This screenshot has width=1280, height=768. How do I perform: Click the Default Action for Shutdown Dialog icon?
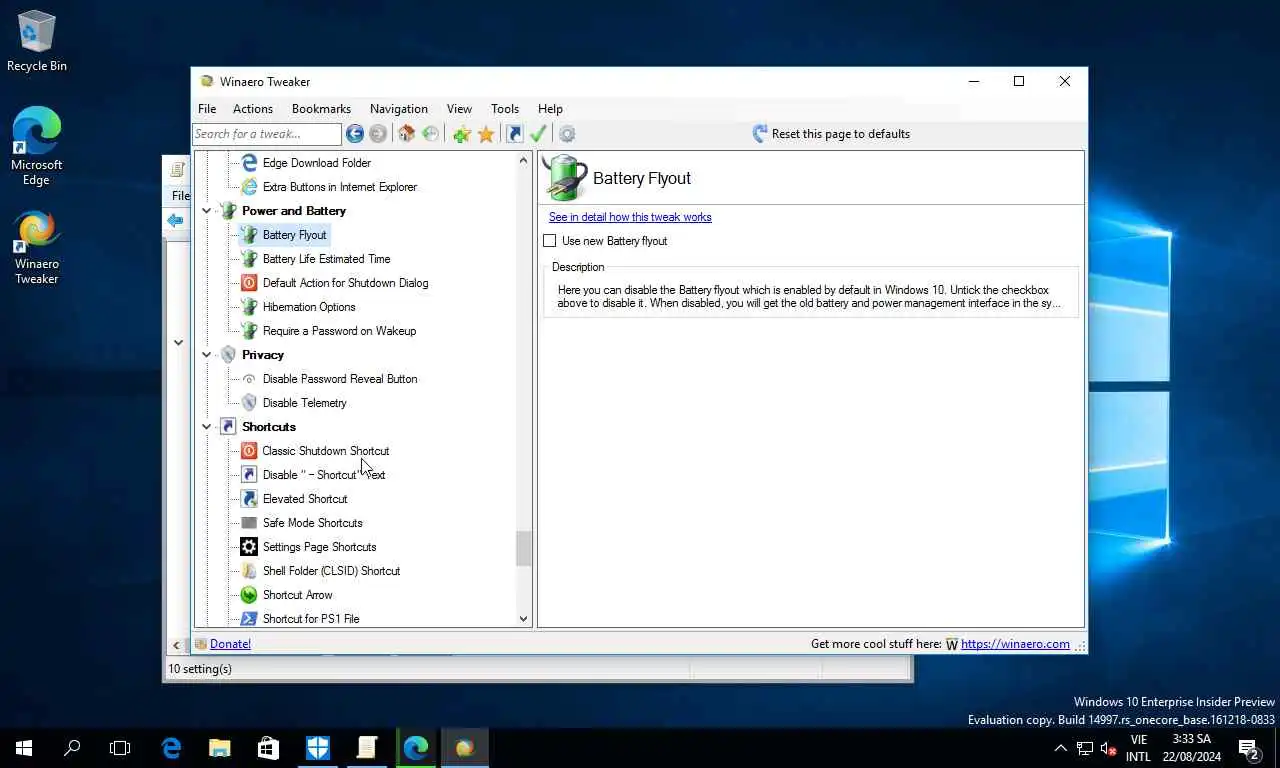[249, 283]
